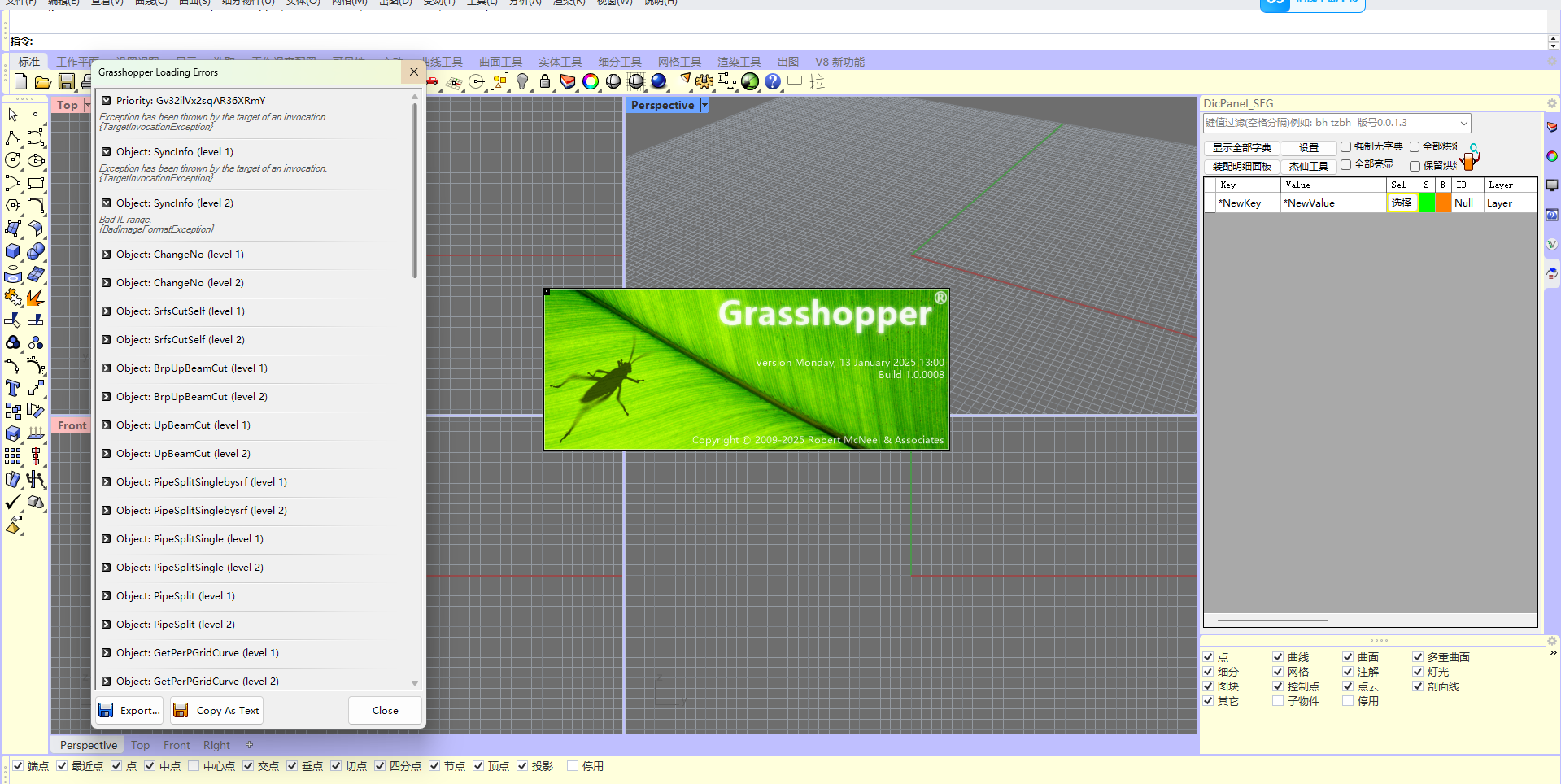This screenshot has height=784, width=1561.
Task: Click the New file icon in toolbar
Action: (x=20, y=81)
